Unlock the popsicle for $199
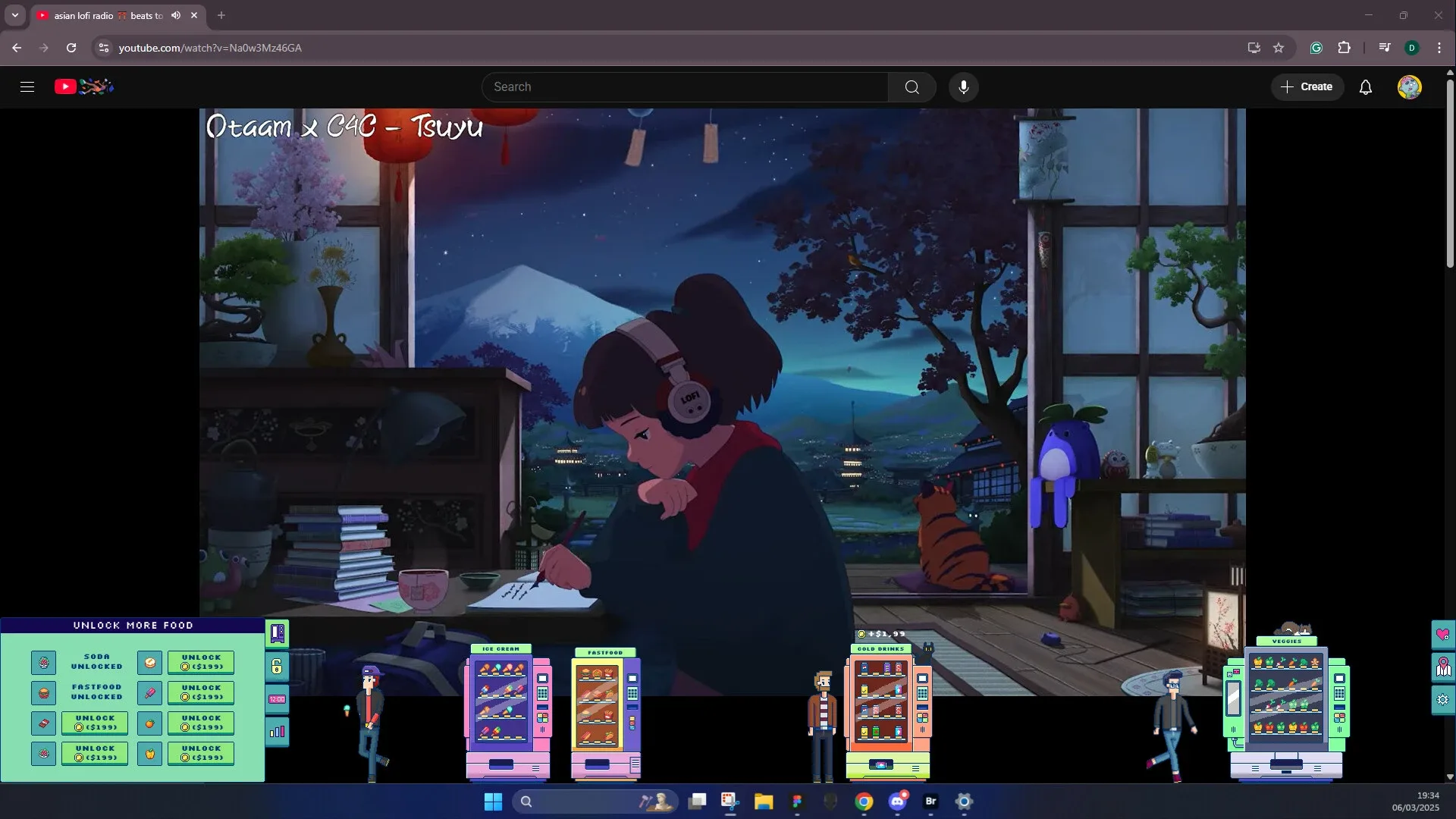Screen dimensions: 1456x819 tap(201, 692)
